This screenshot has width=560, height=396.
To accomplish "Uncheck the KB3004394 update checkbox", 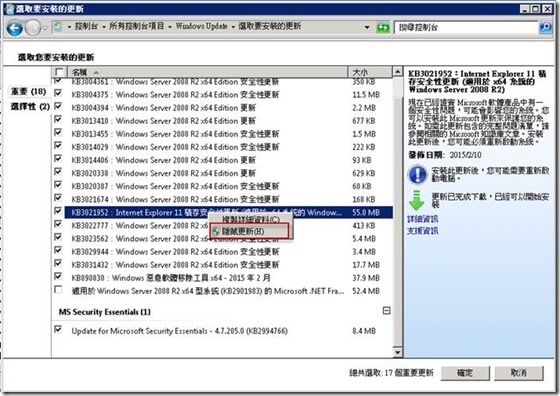I will coord(58,106).
